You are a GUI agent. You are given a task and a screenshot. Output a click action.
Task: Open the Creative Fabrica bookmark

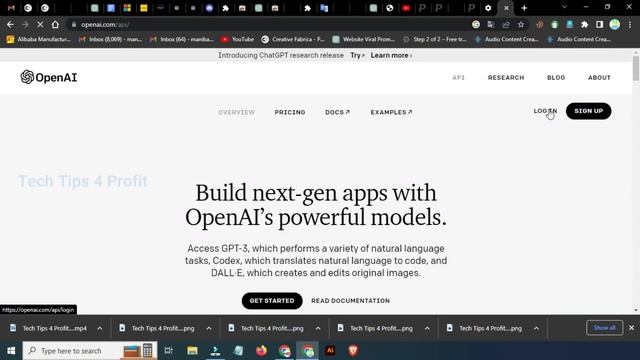(293, 39)
